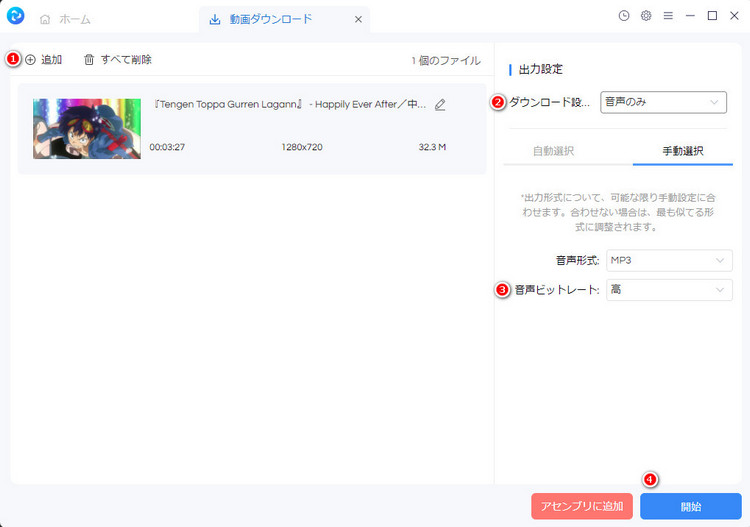Screen dimensions: 750x527
Task: Close the application window
Action: [734, 16]
